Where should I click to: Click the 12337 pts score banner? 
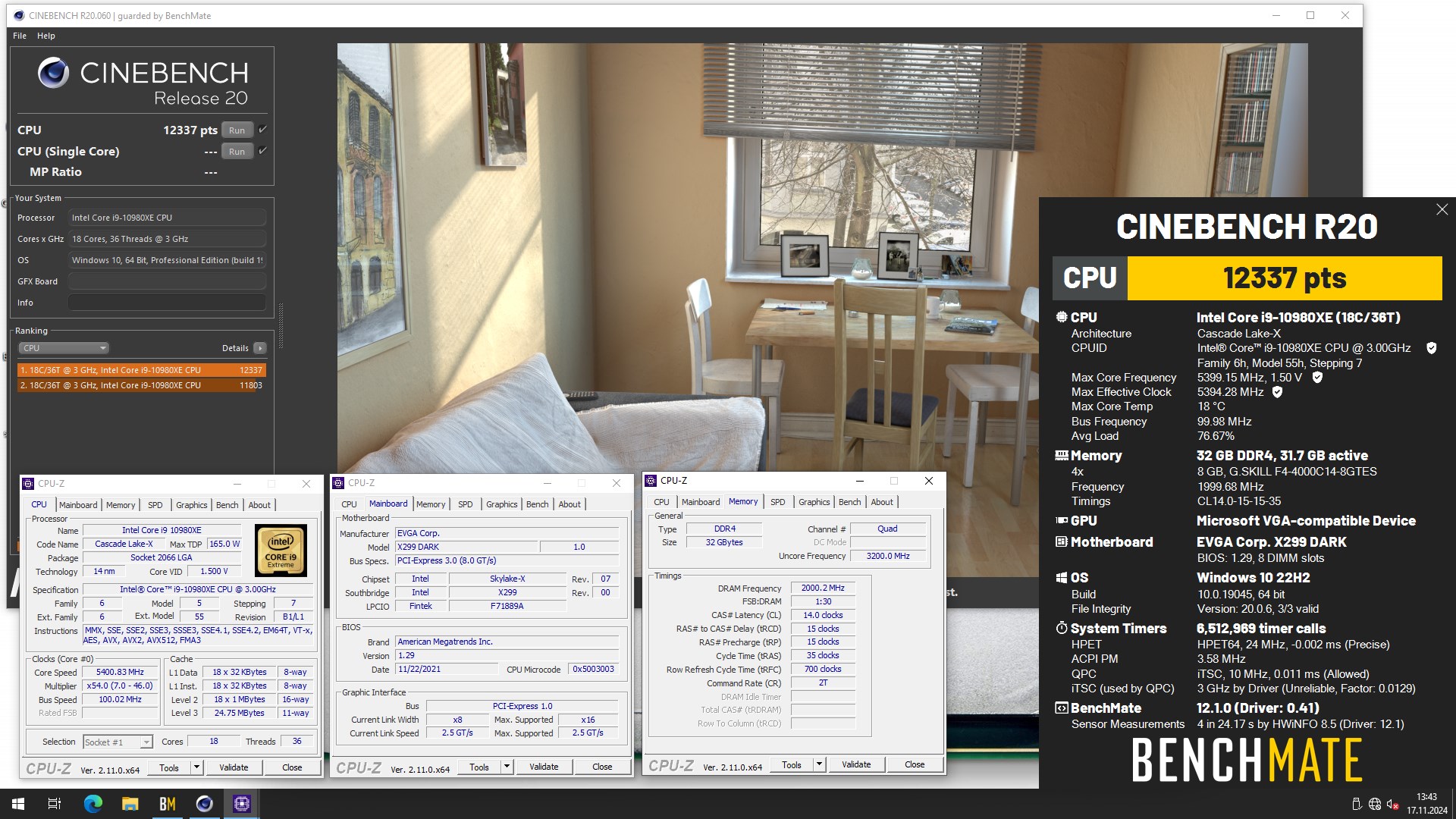pyautogui.click(x=1285, y=278)
